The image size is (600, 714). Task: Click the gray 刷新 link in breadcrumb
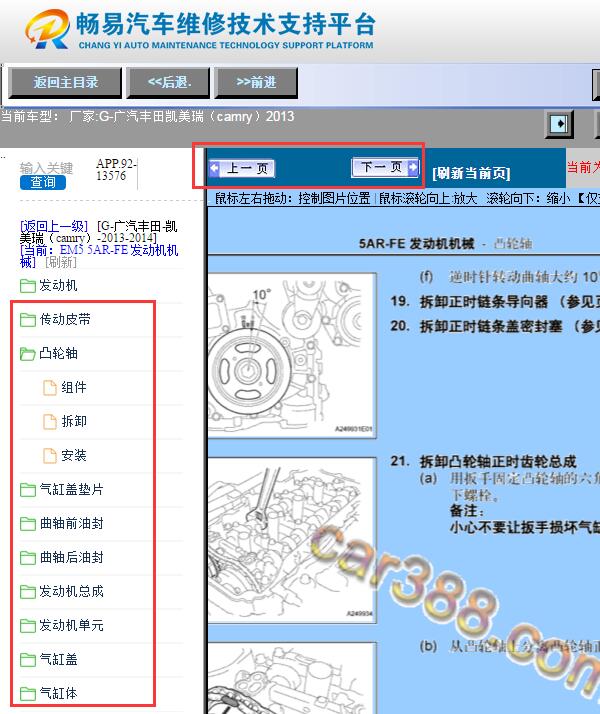tap(61, 262)
